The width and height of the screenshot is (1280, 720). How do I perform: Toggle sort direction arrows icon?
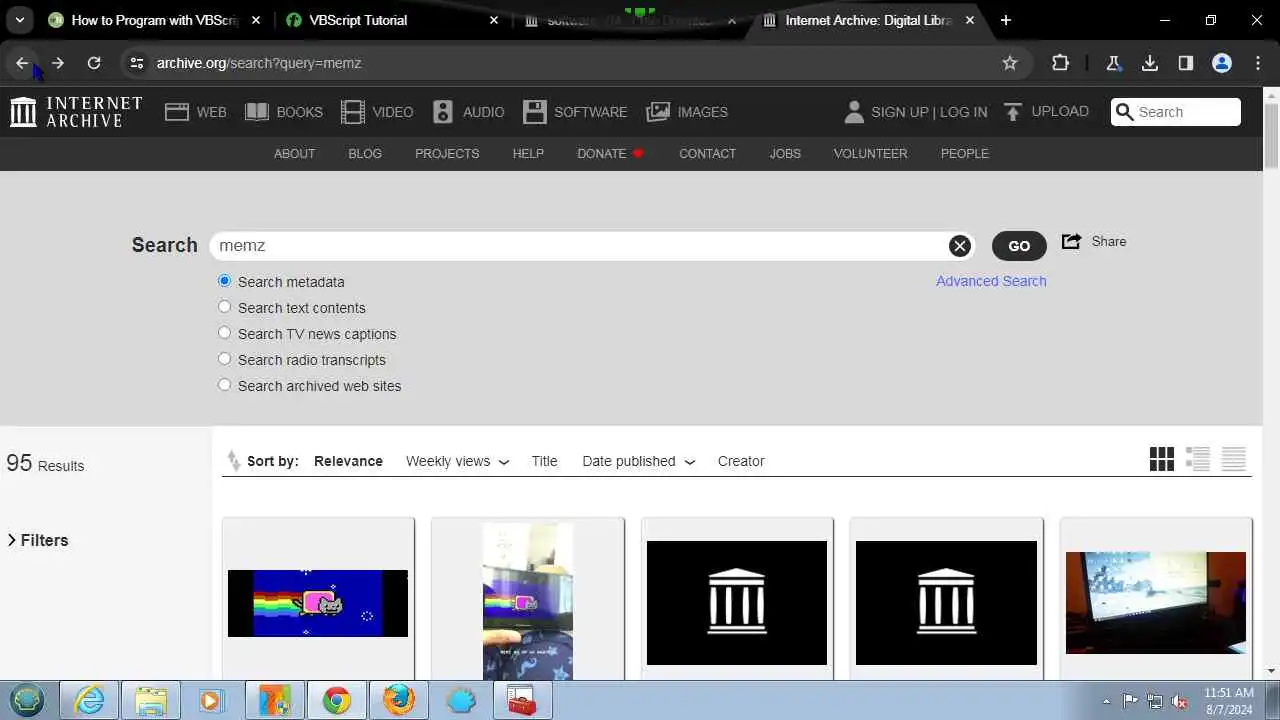[233, 461]
